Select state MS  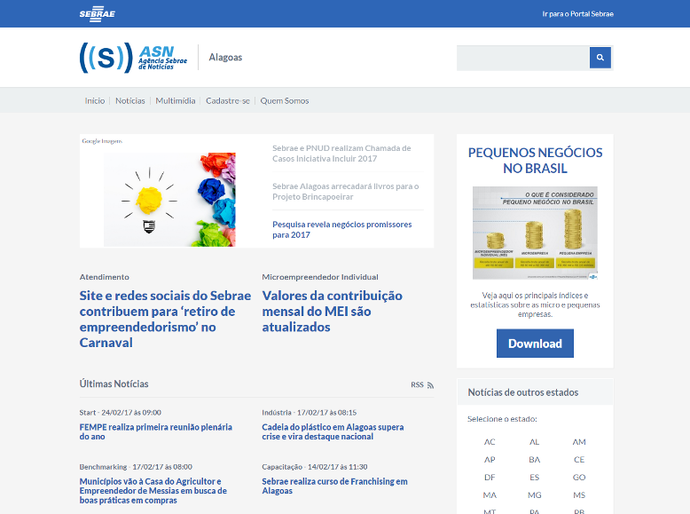579,495
